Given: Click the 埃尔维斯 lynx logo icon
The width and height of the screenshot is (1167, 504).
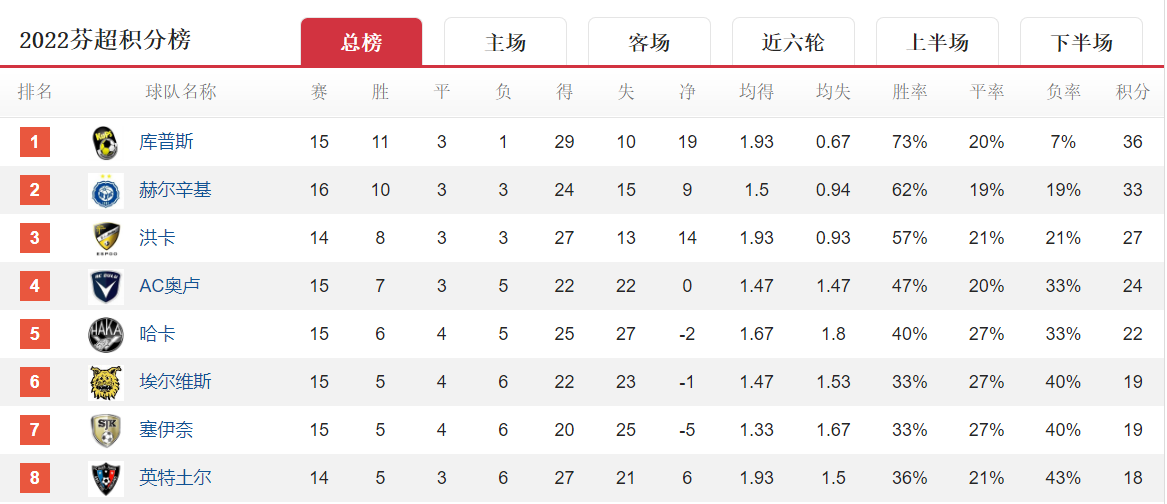Looking at the screenshot, I should (x=106, y=382).
